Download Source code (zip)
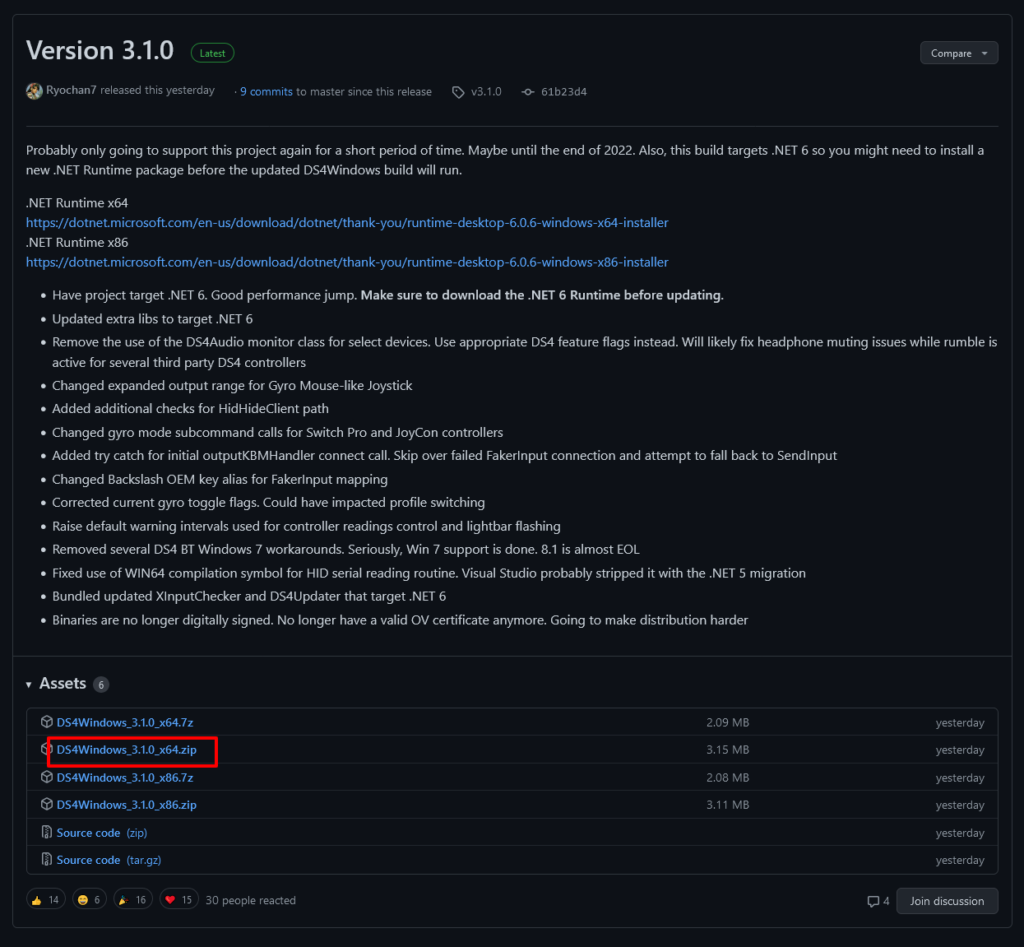The image size is (1024, 947). tap(102, 833)
